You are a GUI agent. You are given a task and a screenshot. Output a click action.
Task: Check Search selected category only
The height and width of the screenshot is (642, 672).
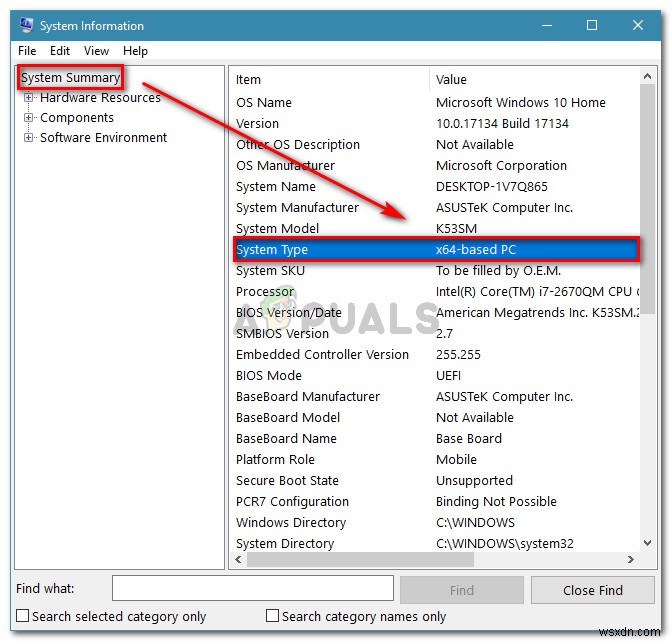(22, 616)
